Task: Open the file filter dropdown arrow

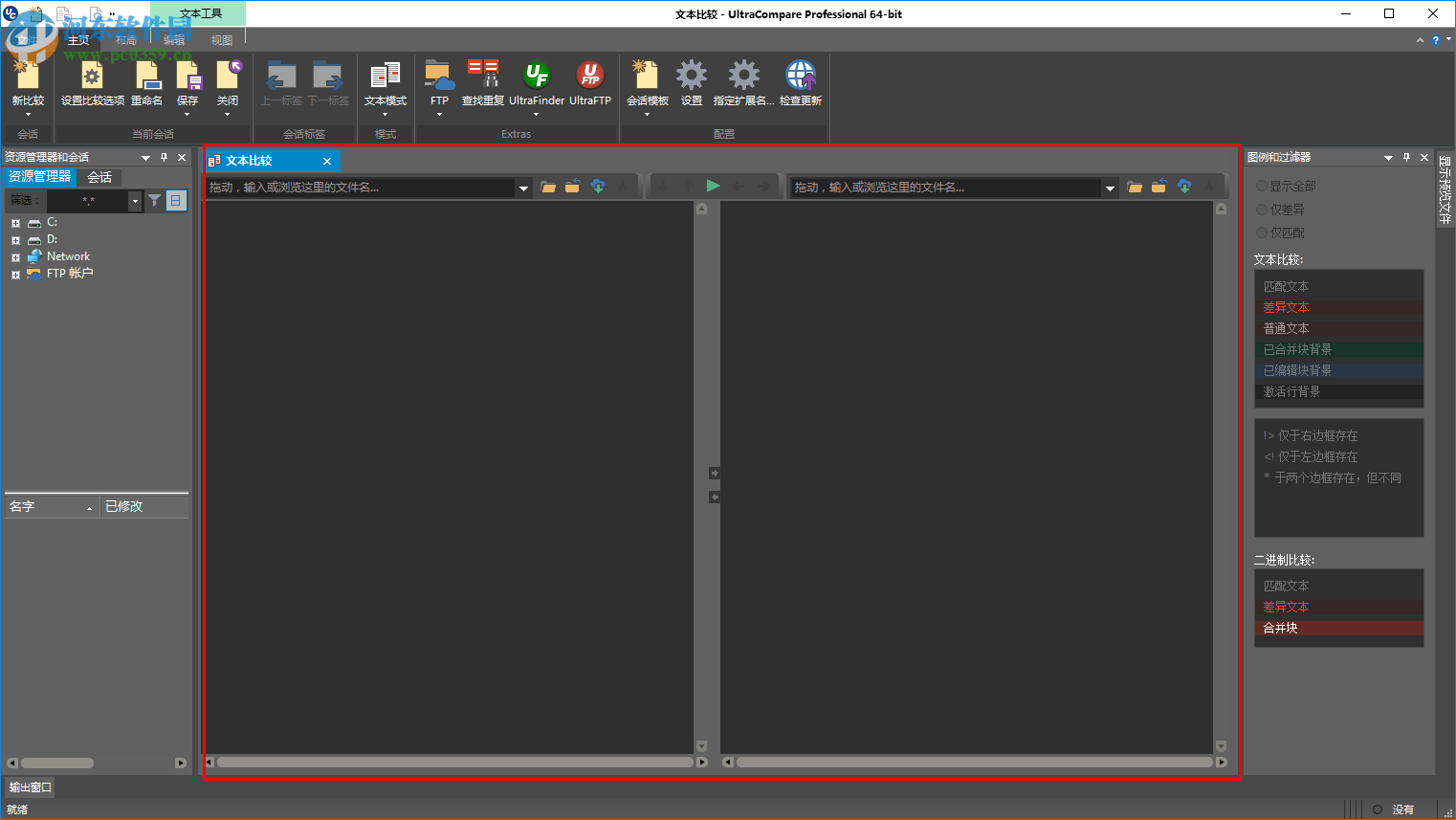Action: (x=135, y=201)
